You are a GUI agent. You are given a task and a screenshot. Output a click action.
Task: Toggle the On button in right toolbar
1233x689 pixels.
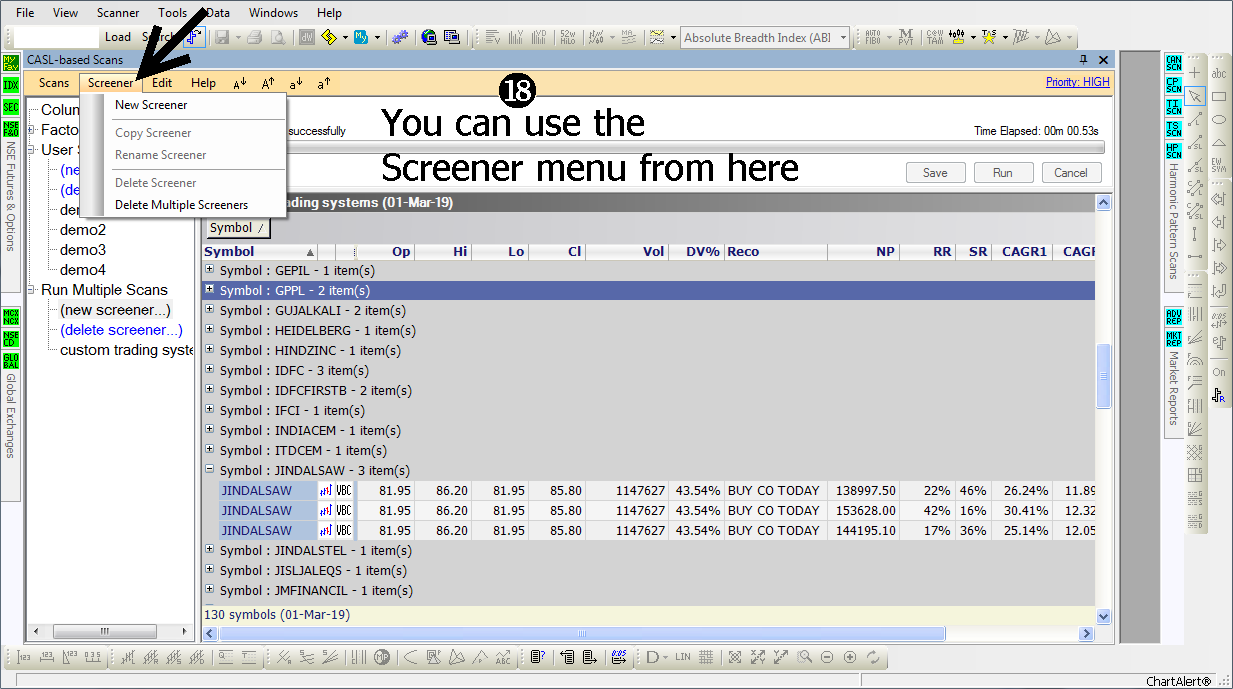1219,372
